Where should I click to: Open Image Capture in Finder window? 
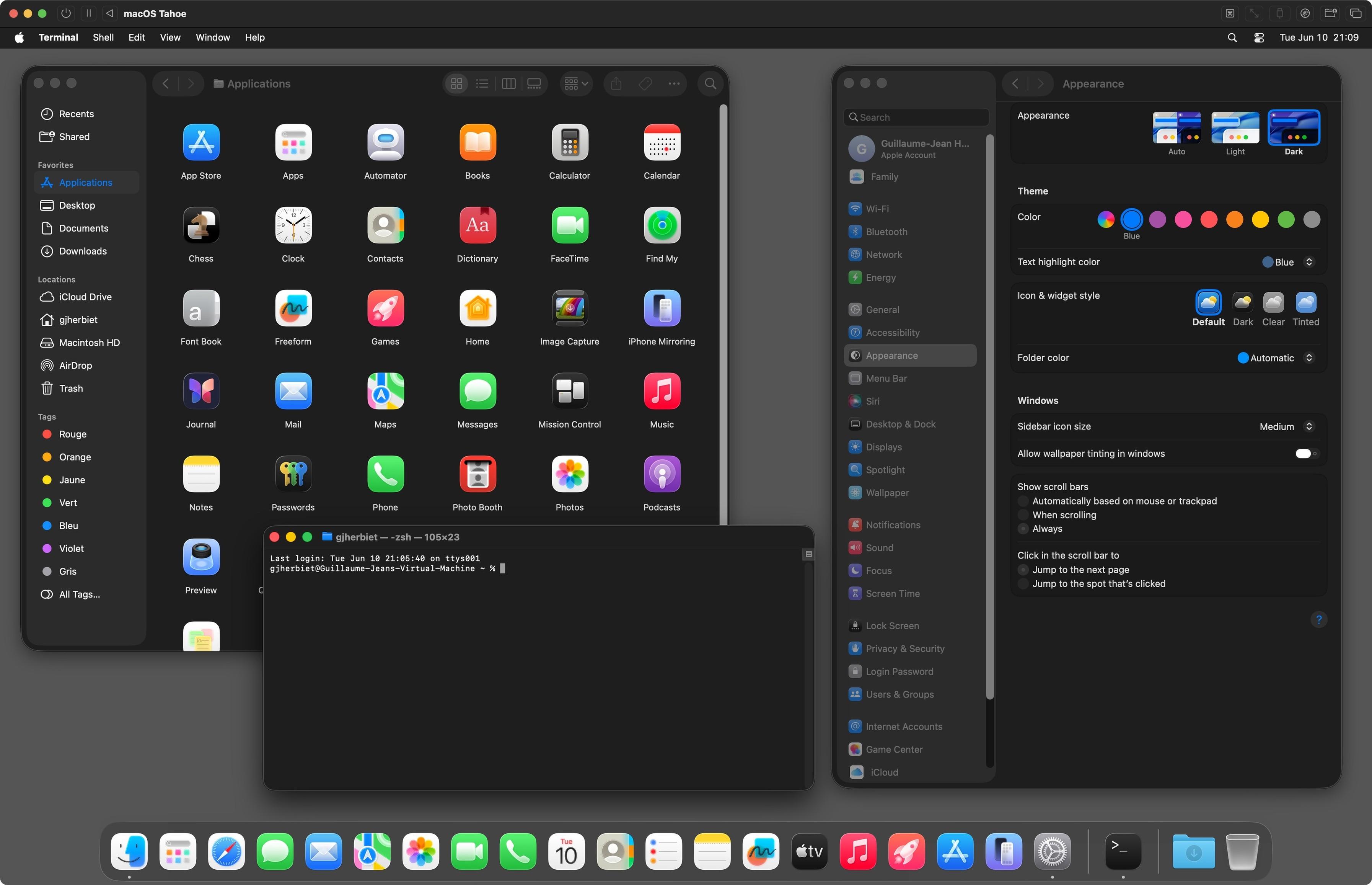pos(570,308)
